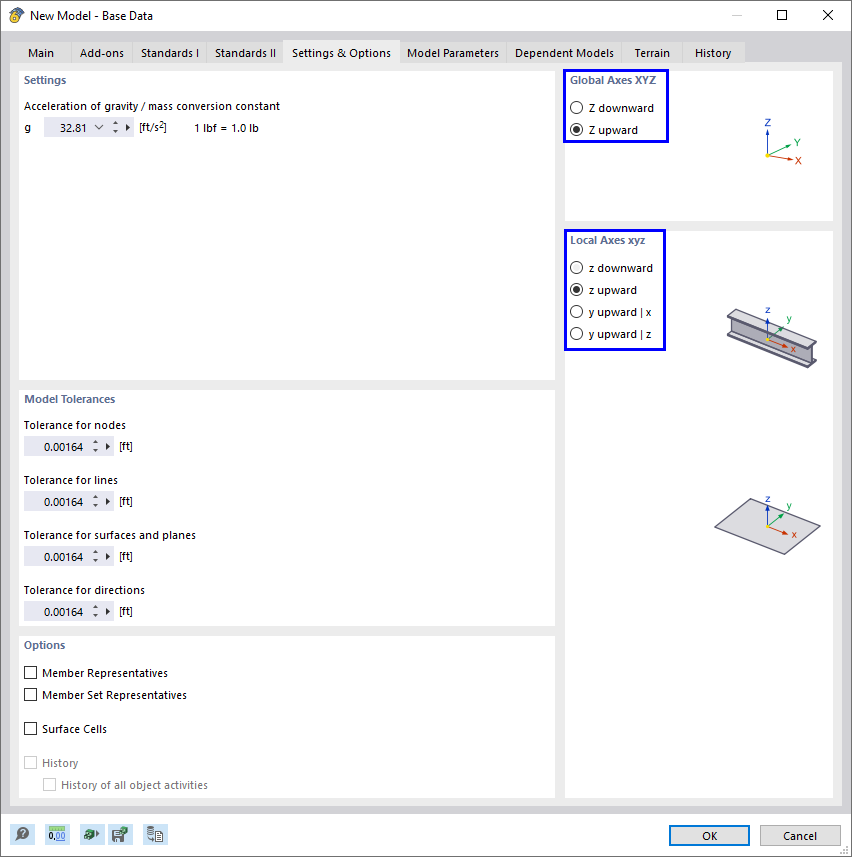The image size is (852, 857).
Task: Click the Tolerance for directions value field
Action: pyautogui.click(x=56, y=612)
